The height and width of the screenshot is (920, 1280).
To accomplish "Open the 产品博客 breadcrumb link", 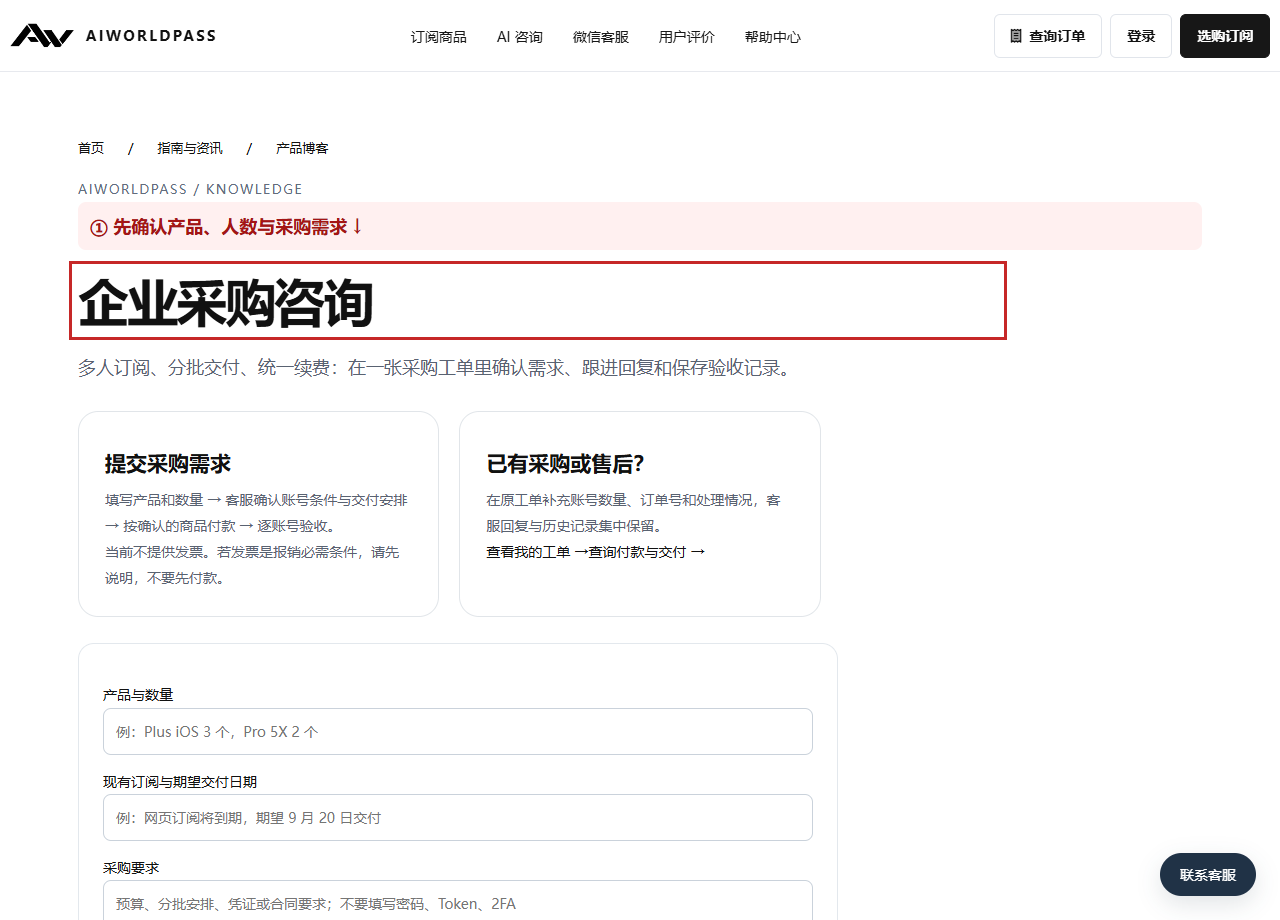I will pyautogui.click(x=302, y=148).
